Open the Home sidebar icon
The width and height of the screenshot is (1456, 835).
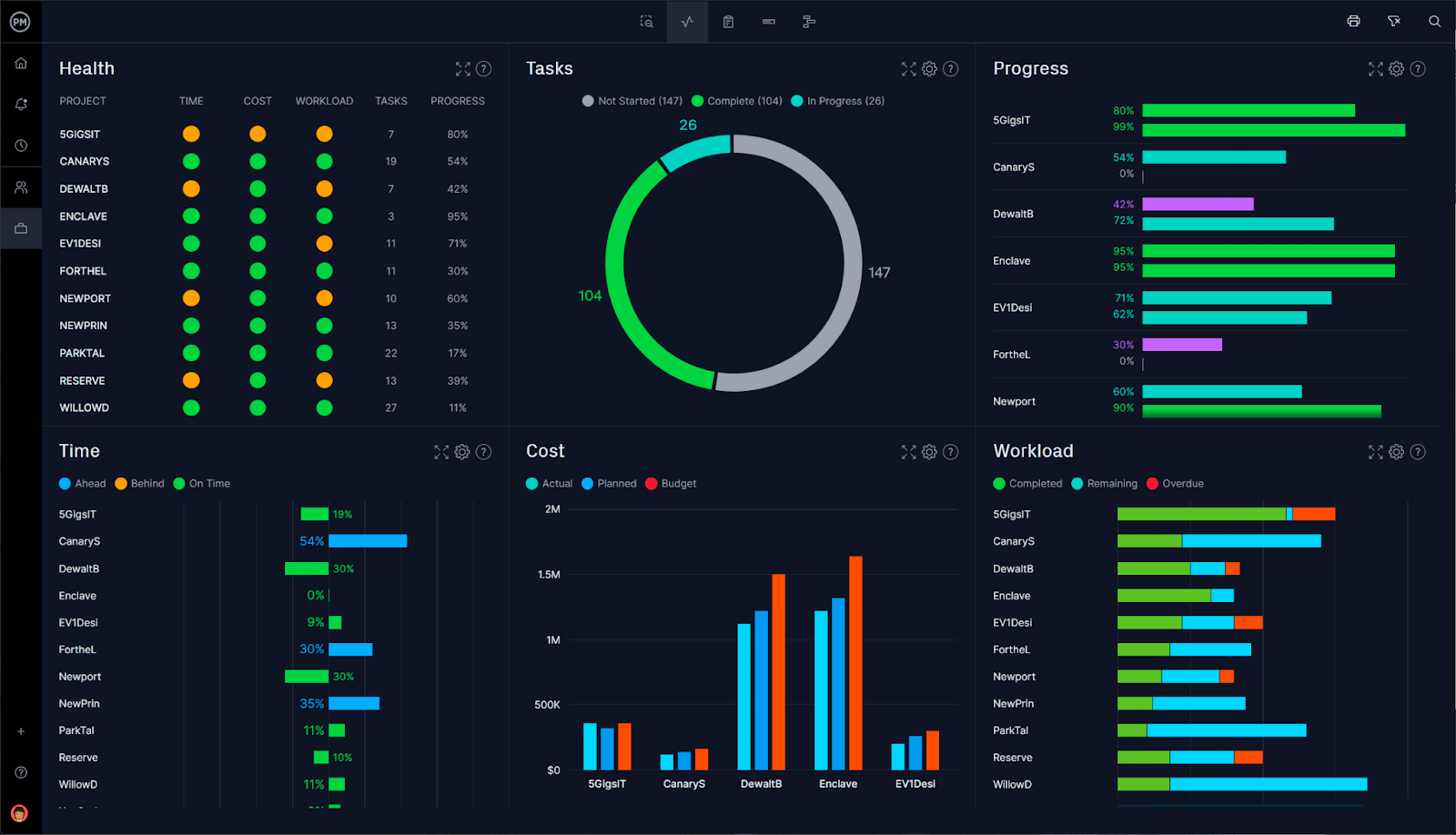click(x=21, y=63)
